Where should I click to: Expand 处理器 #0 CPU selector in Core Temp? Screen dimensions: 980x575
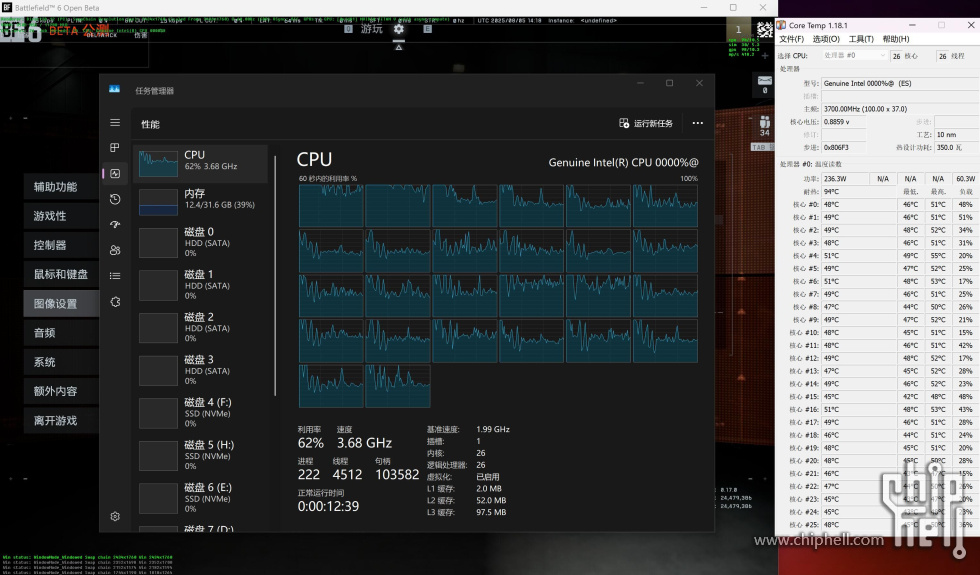point(854,56)
